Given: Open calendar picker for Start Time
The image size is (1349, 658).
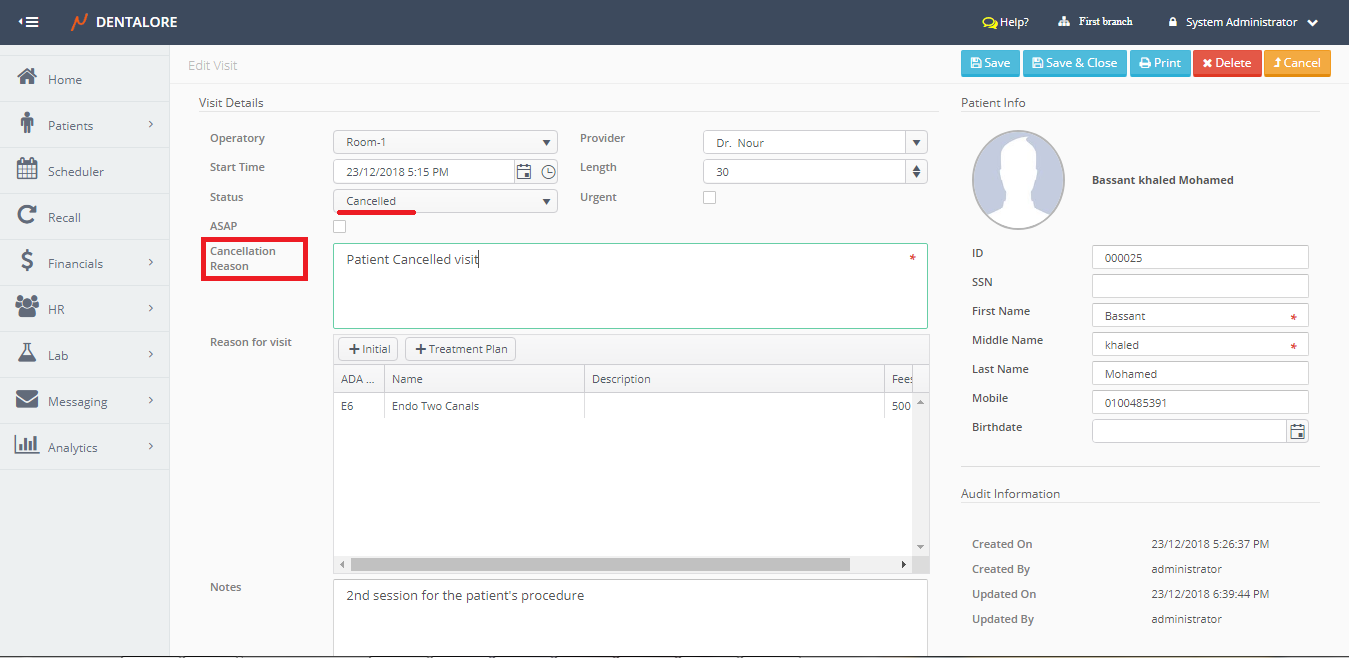Looking at the screenshot, I should click(524, 172).
